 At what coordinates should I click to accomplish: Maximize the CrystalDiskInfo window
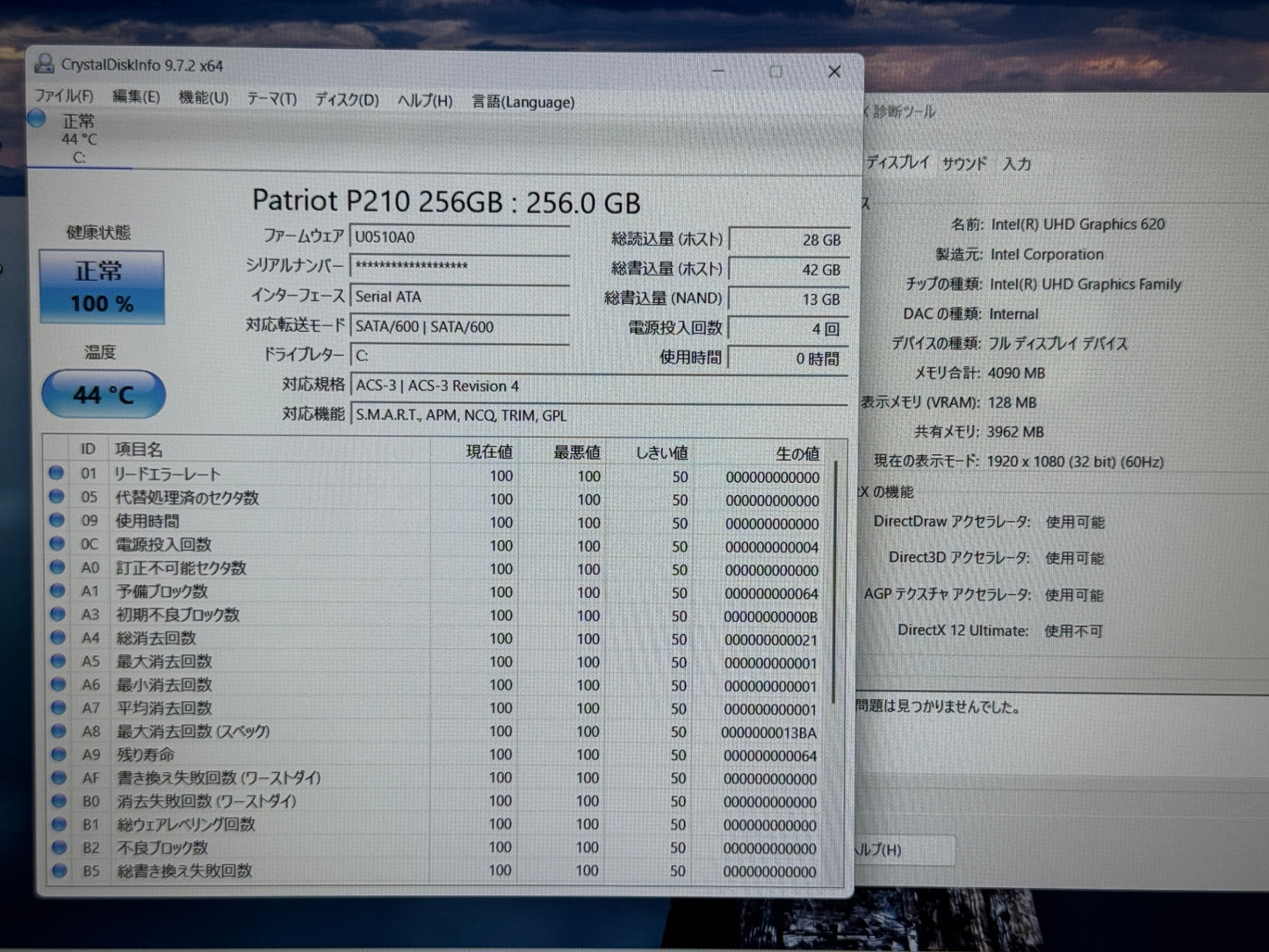775,71
